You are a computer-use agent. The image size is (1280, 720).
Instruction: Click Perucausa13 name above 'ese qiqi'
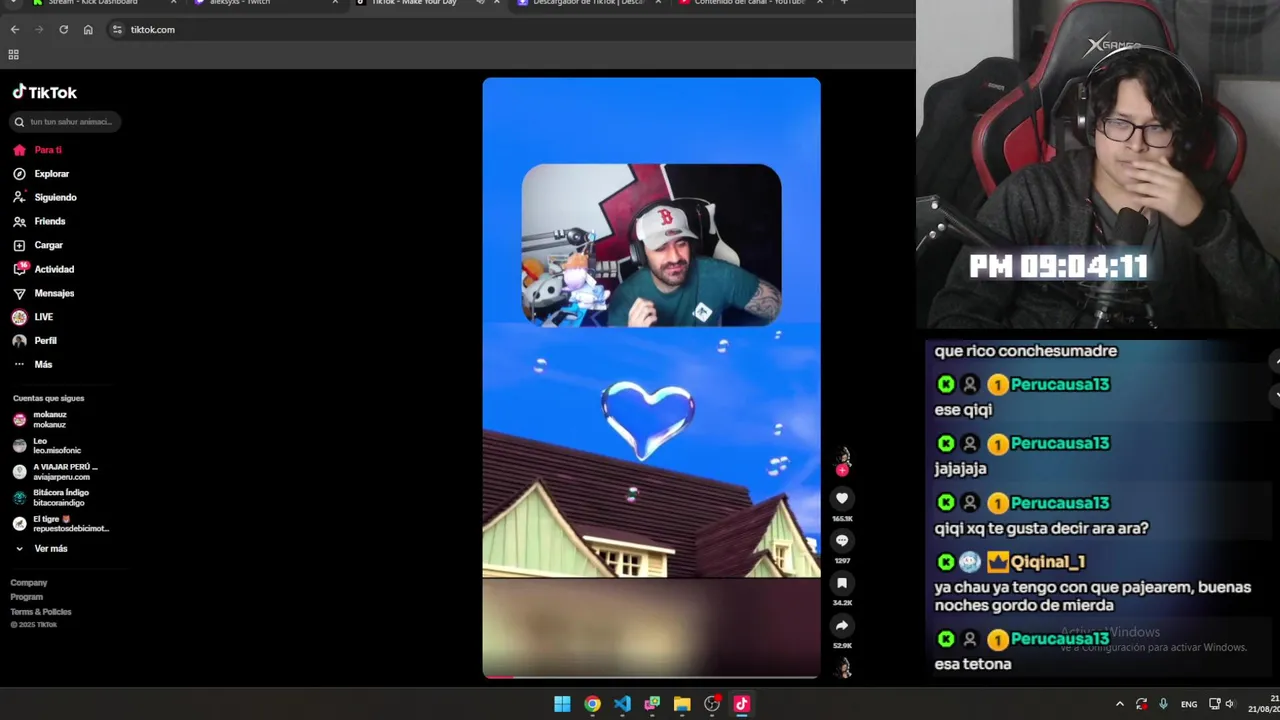(1060, 385)
